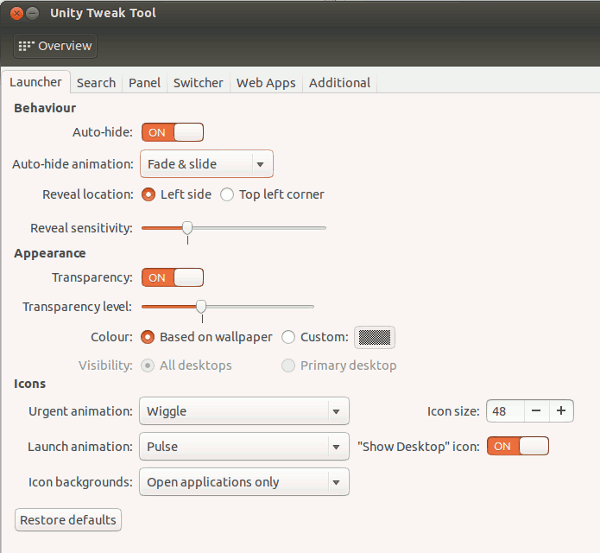Select the Web Apps tab

(266, 83)
